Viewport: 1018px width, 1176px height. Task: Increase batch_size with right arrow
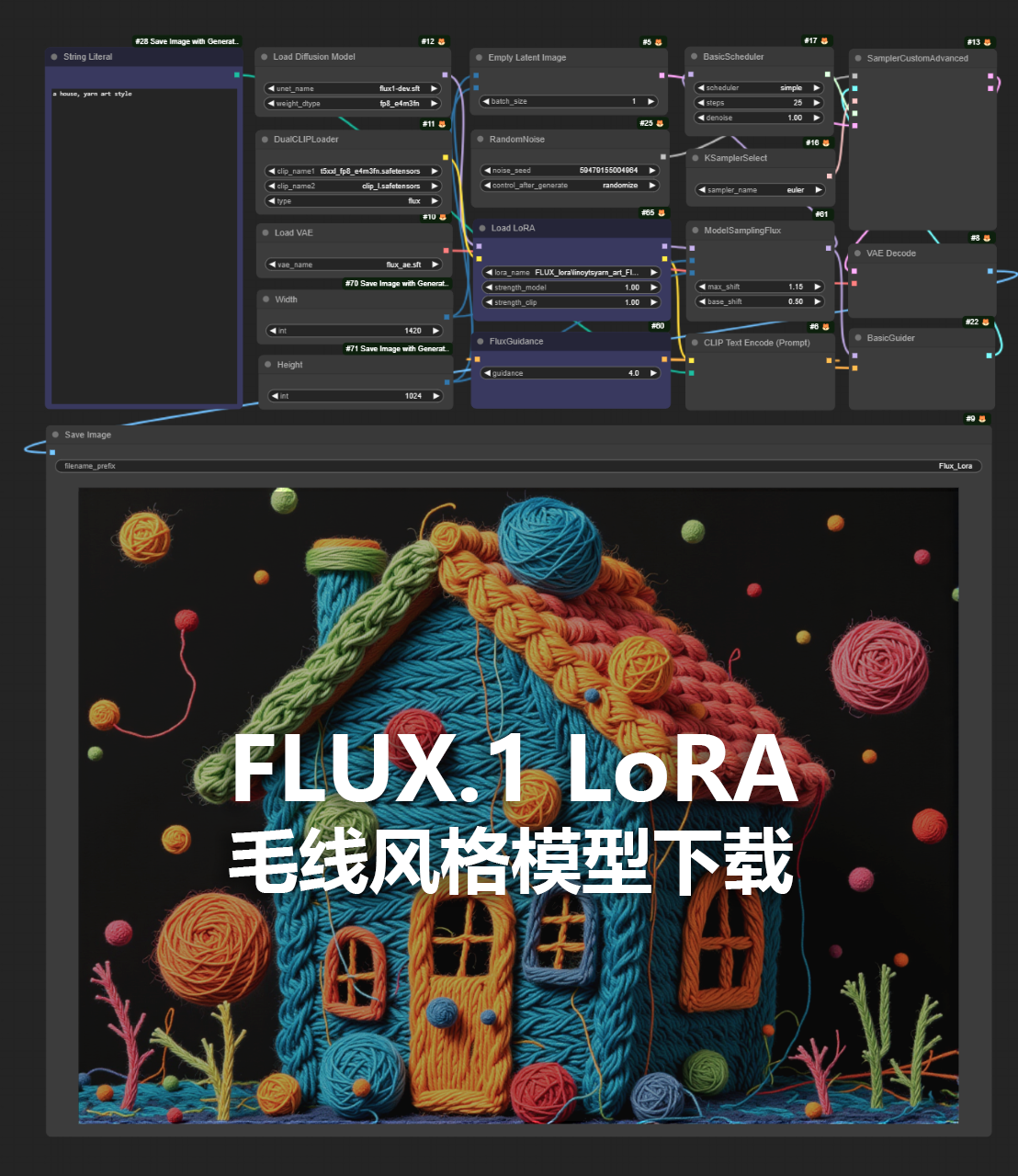(x=650, y=101)
